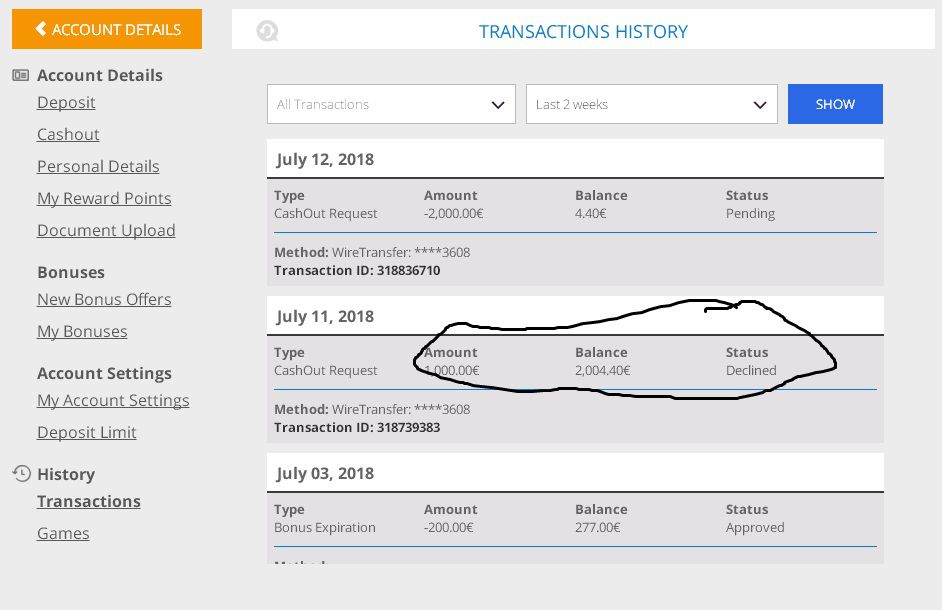Click the Account Details sidebar heading

point(100,75)
